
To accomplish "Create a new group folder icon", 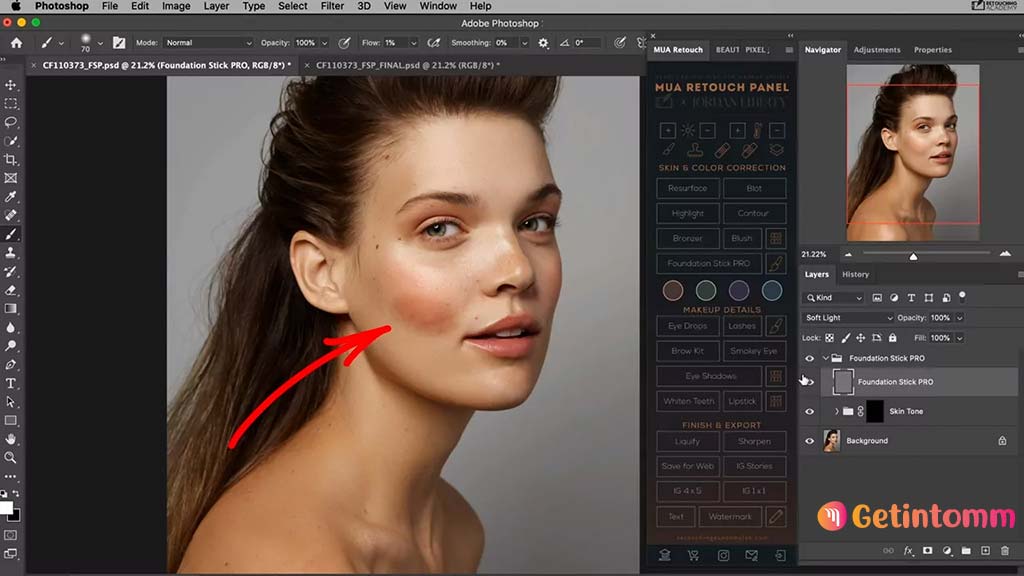I will (966, 551).
